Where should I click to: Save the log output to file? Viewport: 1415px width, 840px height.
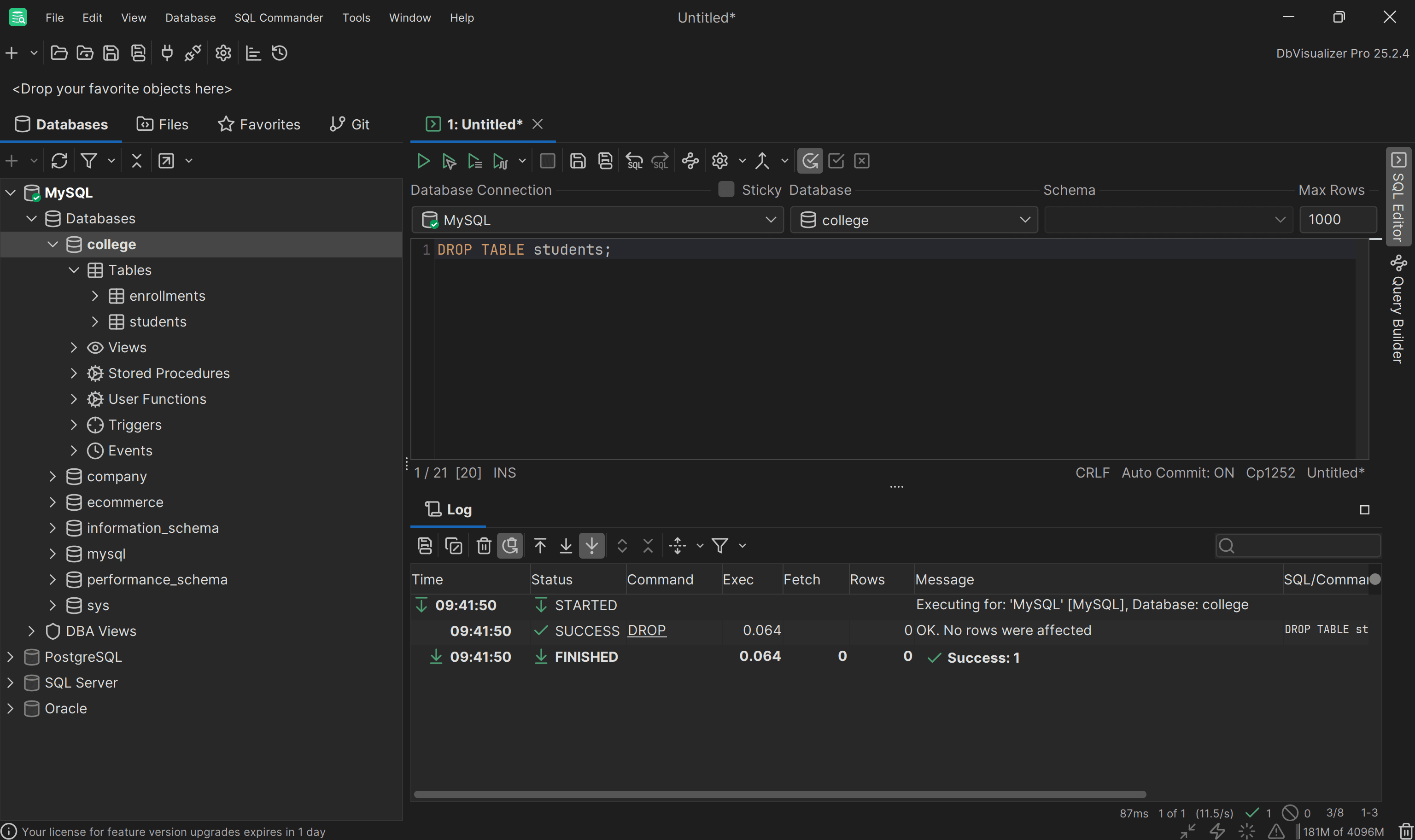point(425,546)
